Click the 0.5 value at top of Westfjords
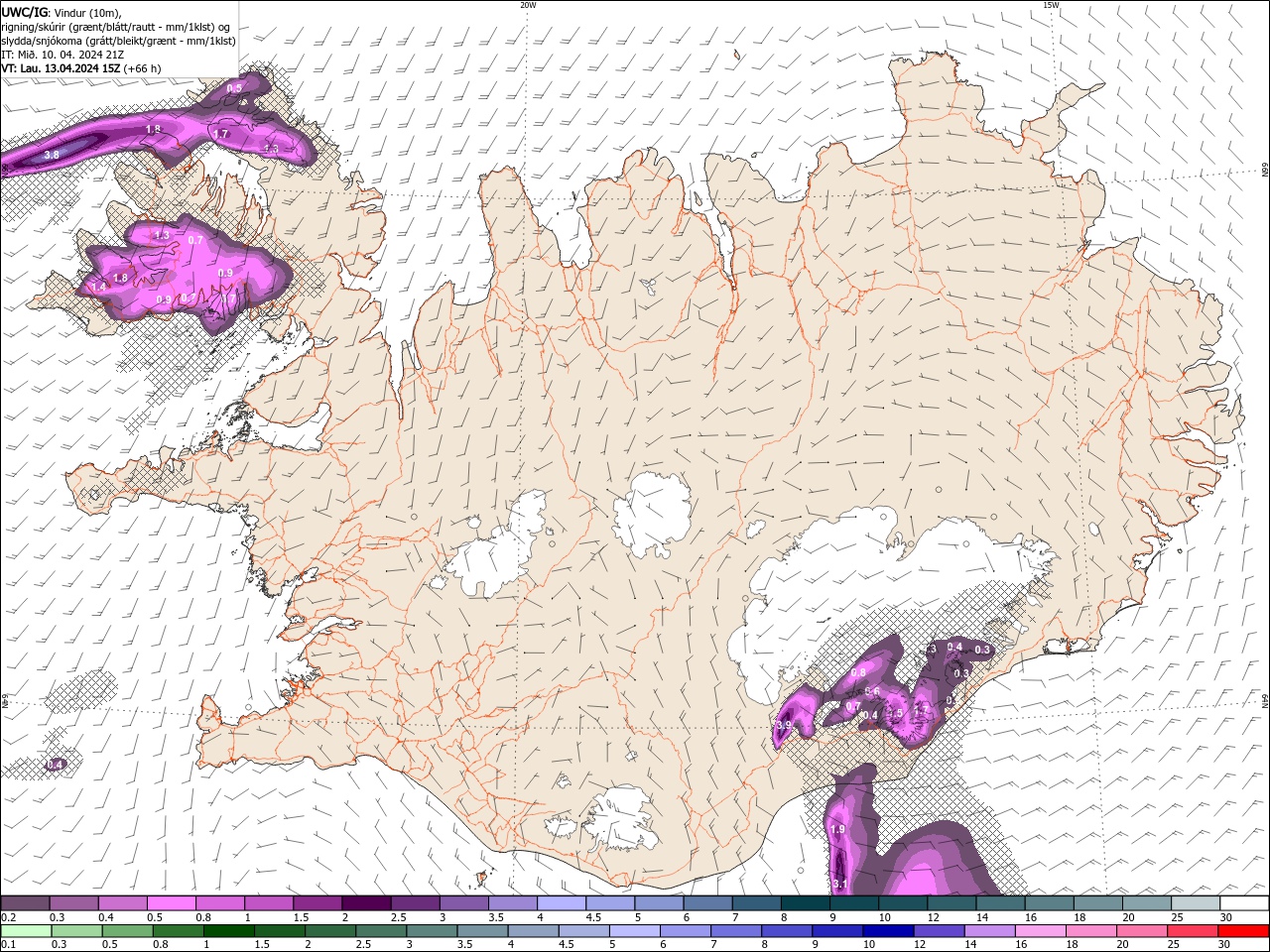This screenshot has height=952, width=1270. (234, 89)
